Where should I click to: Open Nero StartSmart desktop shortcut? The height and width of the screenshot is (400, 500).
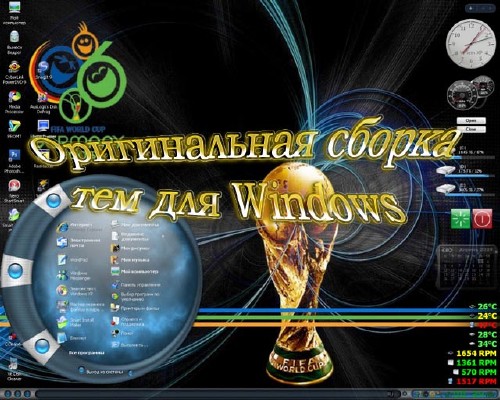coord(14,191)
